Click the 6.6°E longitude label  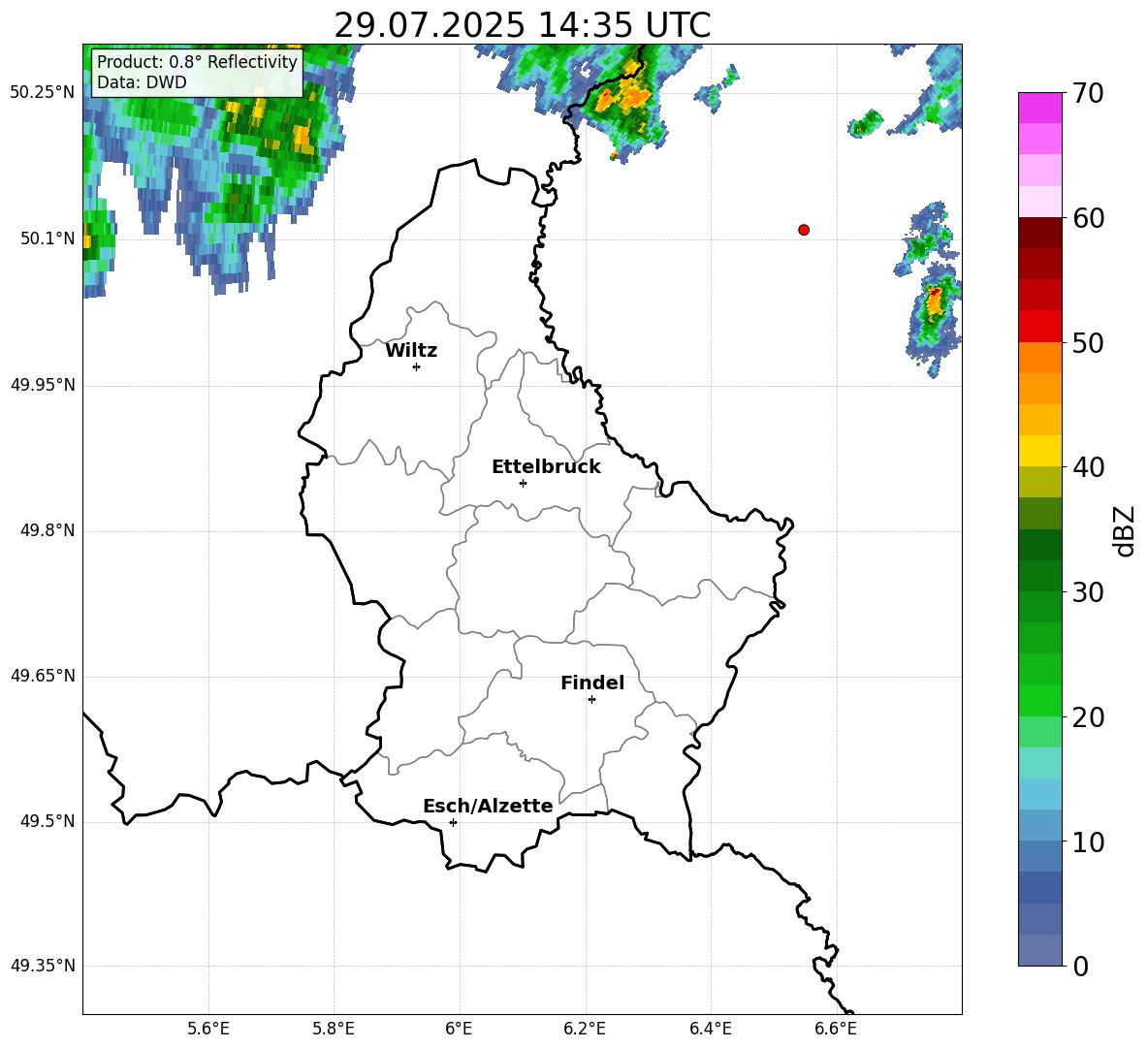point(836,1029)
